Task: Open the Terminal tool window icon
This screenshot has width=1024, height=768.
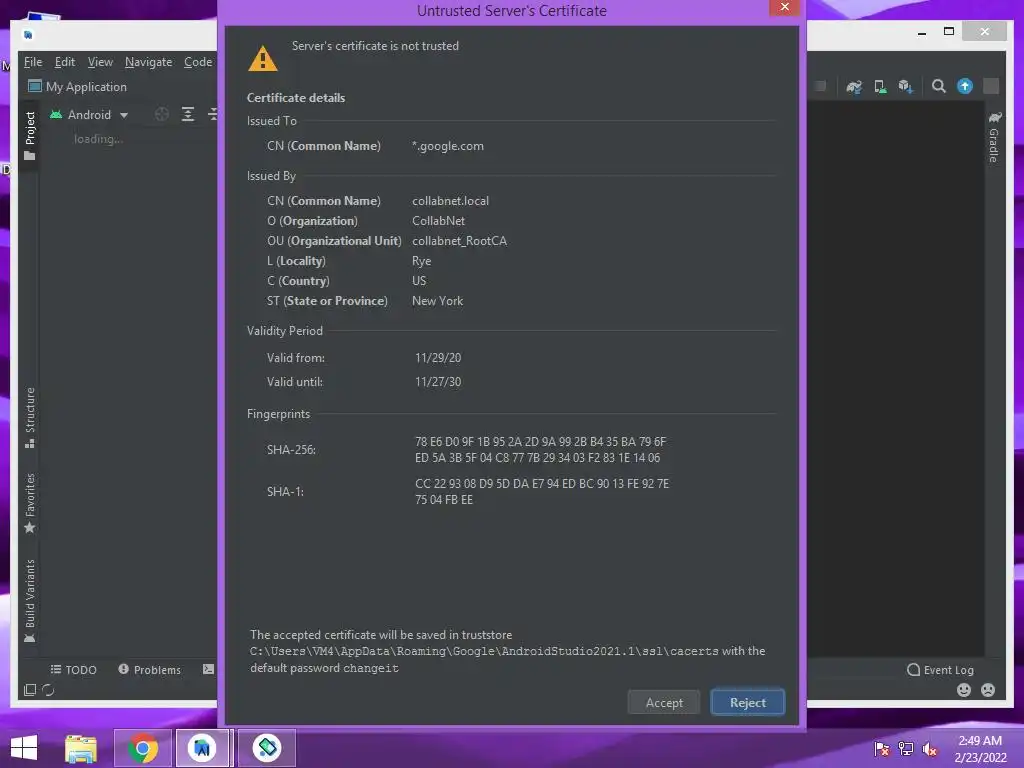Action: 208,669
